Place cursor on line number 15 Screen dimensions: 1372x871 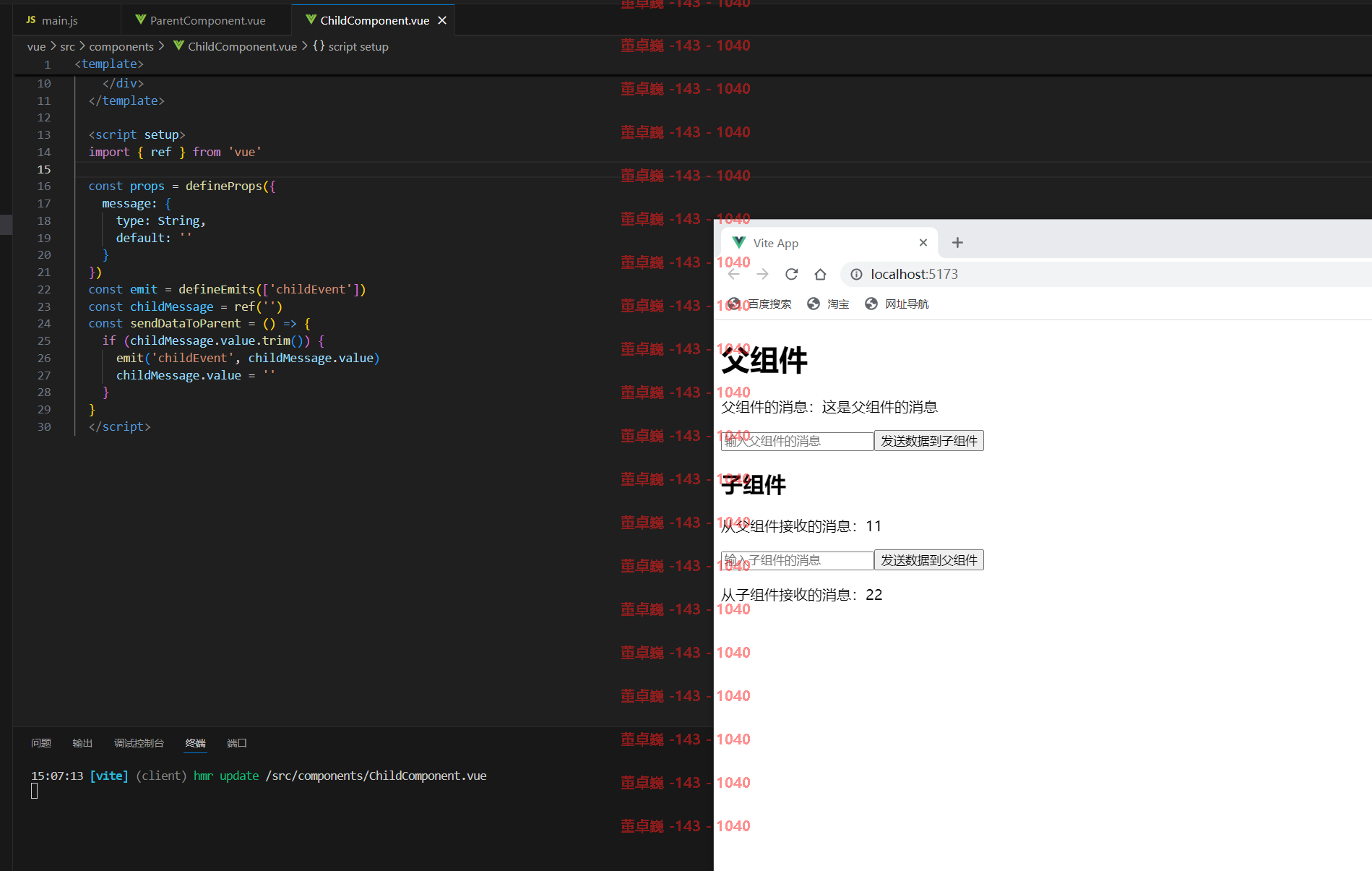click(x=44, y=169)
